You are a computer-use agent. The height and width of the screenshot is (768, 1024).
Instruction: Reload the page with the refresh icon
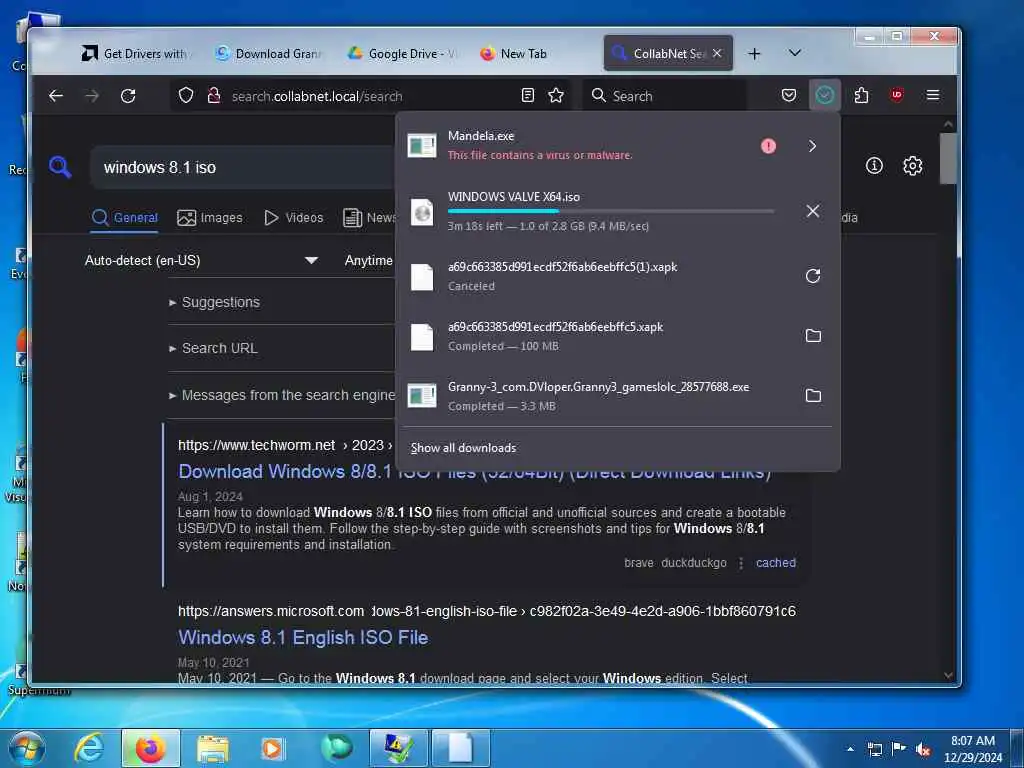[128, 96]
